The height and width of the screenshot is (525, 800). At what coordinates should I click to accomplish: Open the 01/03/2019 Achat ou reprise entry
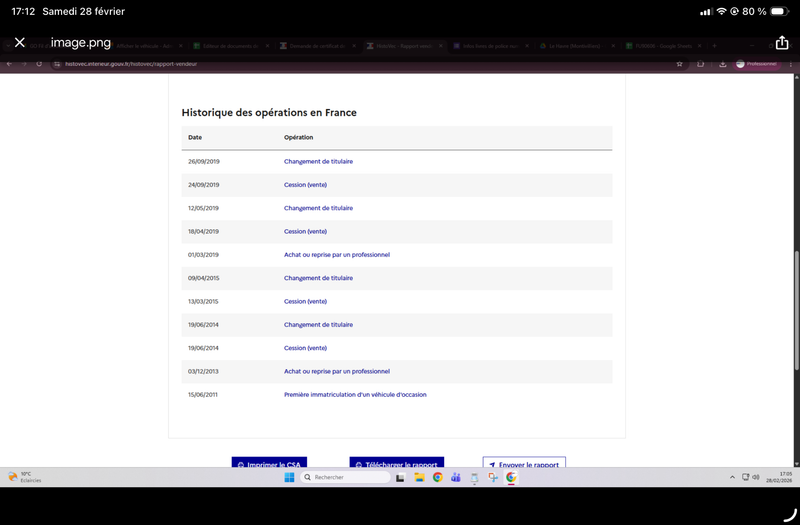336,255
